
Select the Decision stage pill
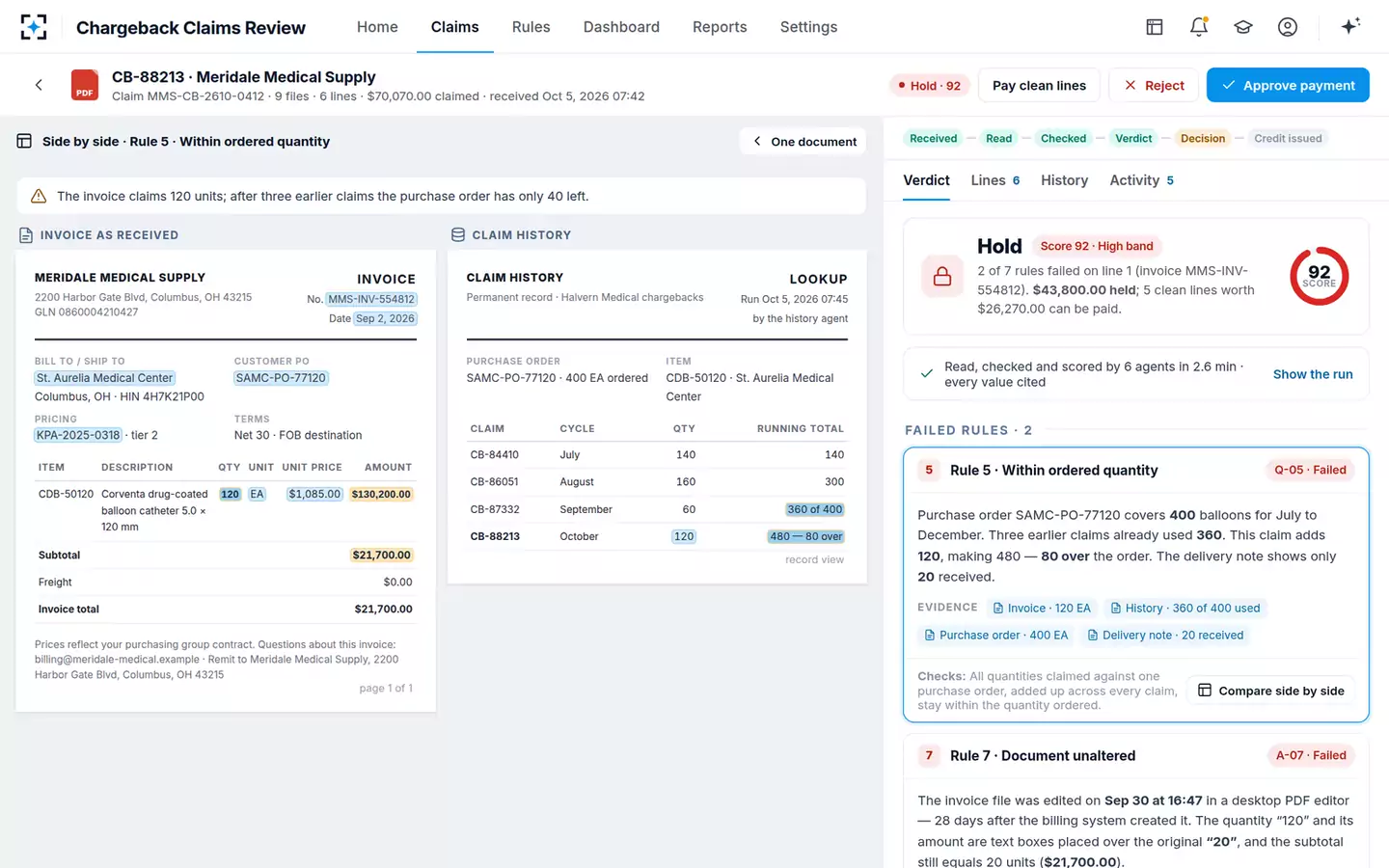(x=1203, y=138)
